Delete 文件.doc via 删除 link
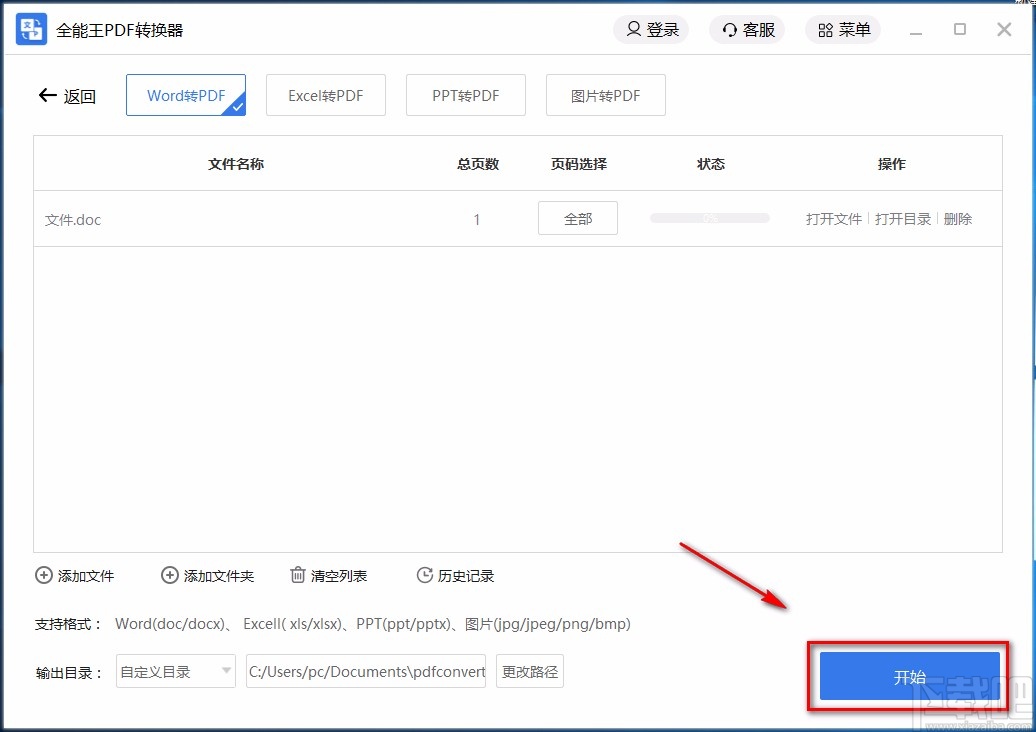Image resolution: width=1036 pixels, height=732 pixels. point(957,218)
